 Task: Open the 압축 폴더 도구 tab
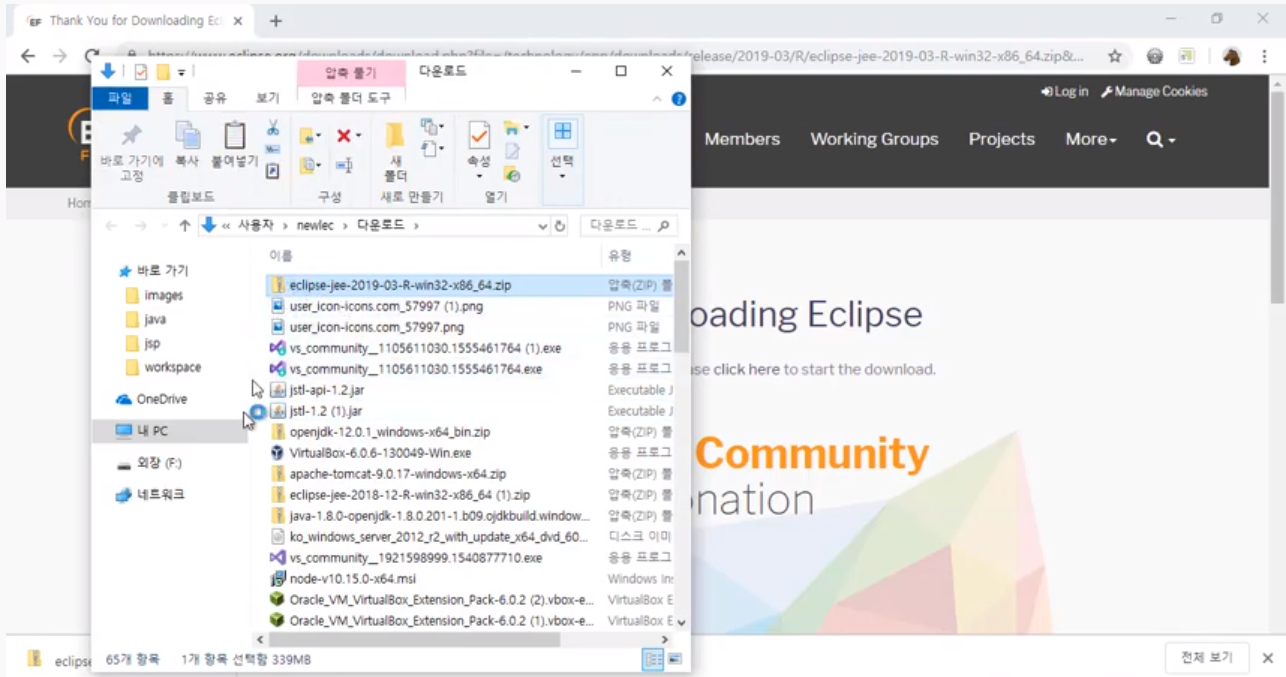coord(351,98)
